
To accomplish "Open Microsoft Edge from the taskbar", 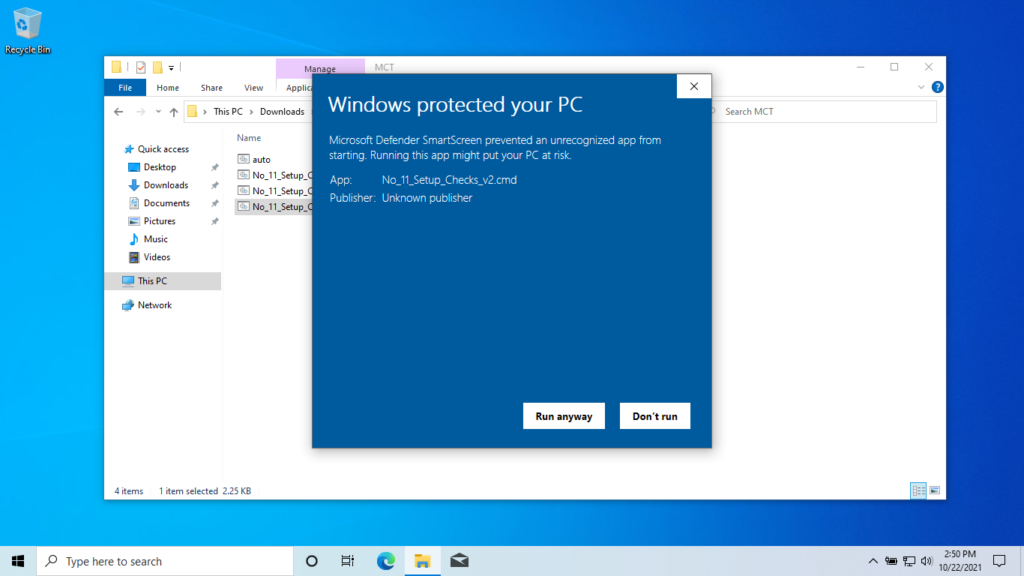I will pyautogui.click(x=385, y=560).
